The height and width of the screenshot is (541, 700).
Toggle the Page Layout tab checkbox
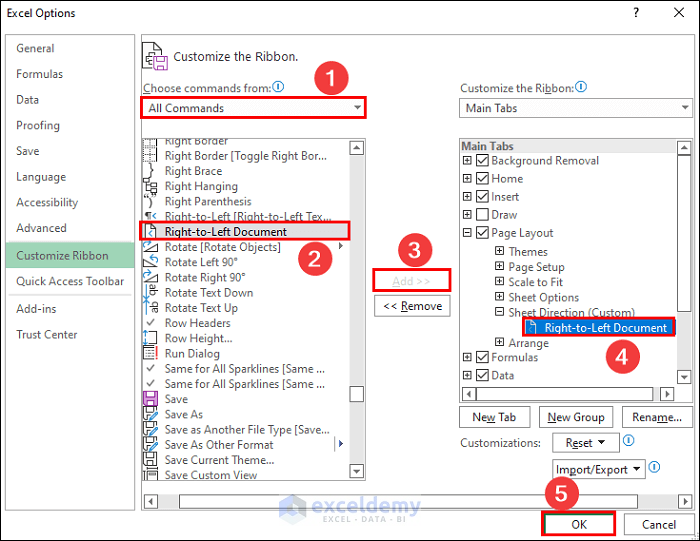point(482,233)
